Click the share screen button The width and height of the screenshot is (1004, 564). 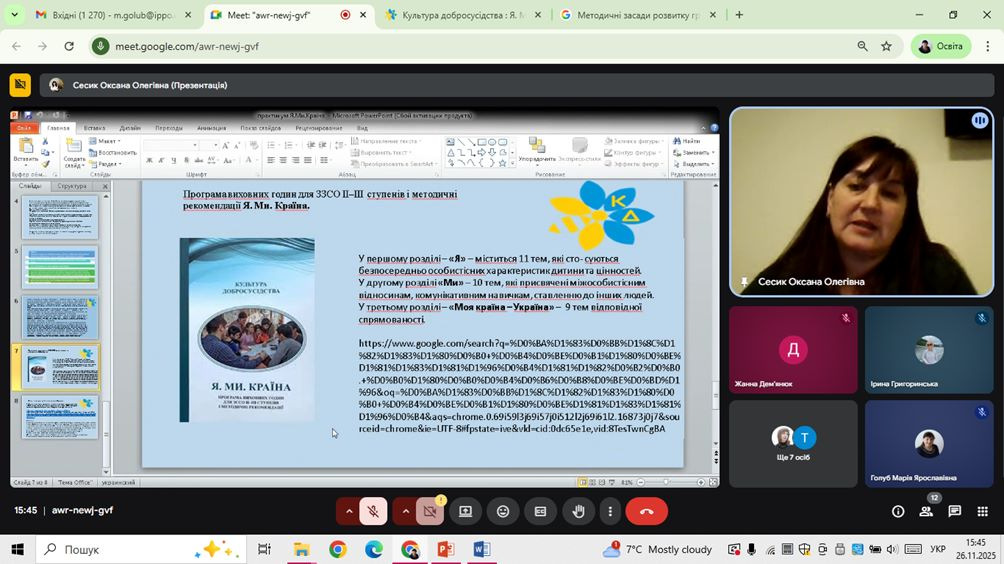coord(465,511)
